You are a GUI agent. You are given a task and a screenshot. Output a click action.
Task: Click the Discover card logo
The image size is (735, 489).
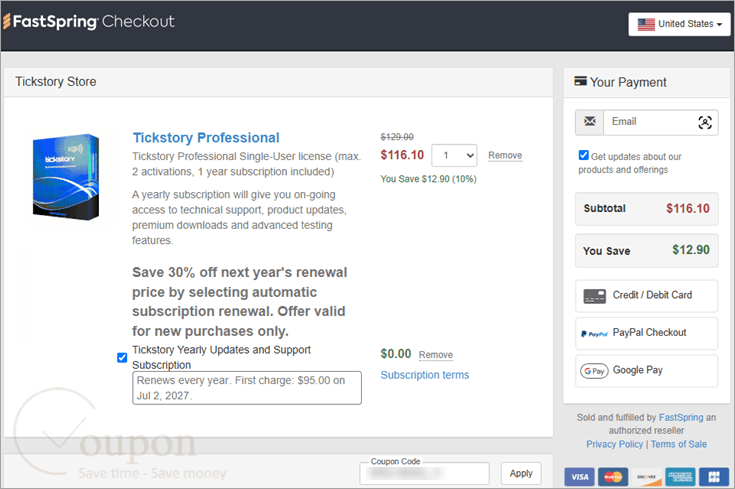click(646, 477)
